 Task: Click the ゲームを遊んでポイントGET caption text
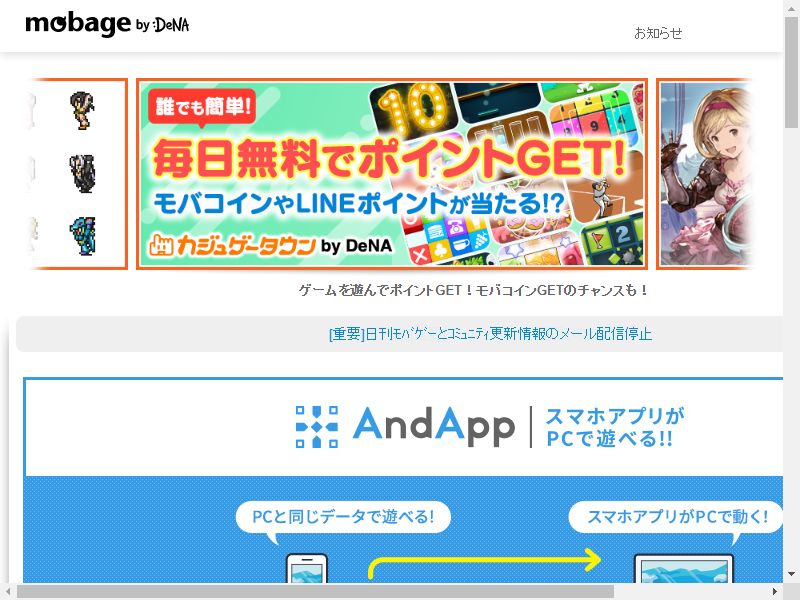[473, 290]
